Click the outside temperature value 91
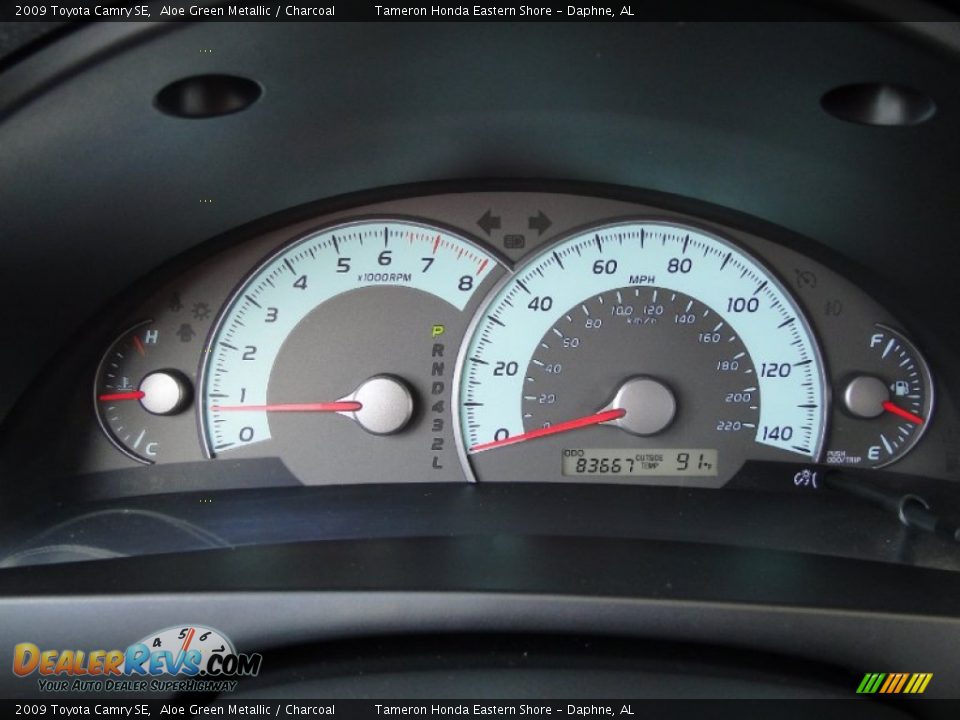Viewport: 960px width, 720px height. pos(690,462)
